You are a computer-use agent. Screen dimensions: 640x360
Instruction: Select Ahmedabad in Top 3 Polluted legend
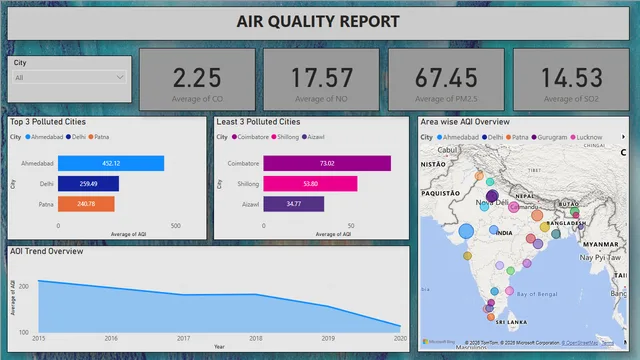(x=44, y=137)
